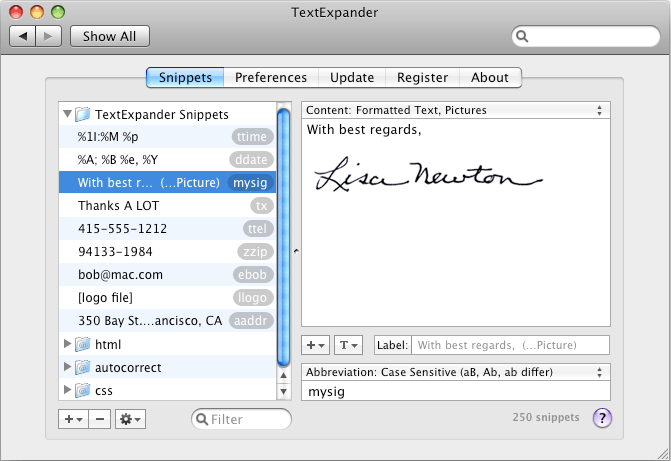This screenshot has width=671, height=461.
Task: Click the ttel abbreviation badge
Action: [258, 229]
